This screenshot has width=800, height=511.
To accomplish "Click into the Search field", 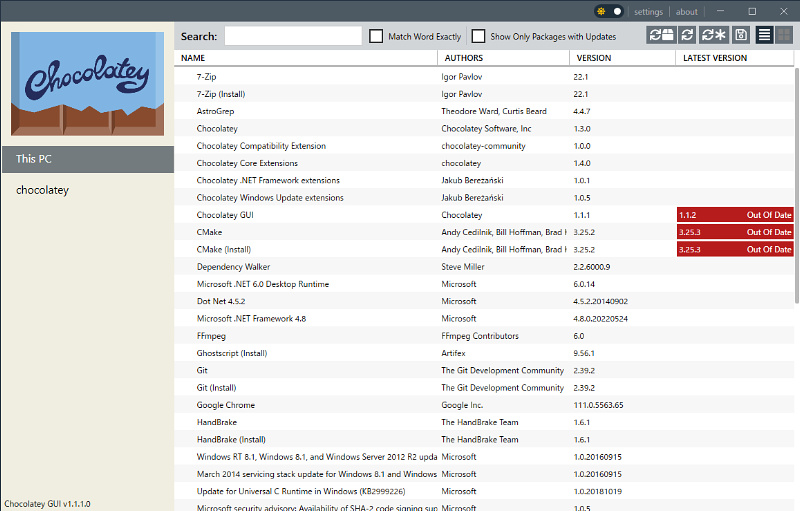I will pyautogui.click(x=293, y=36).
